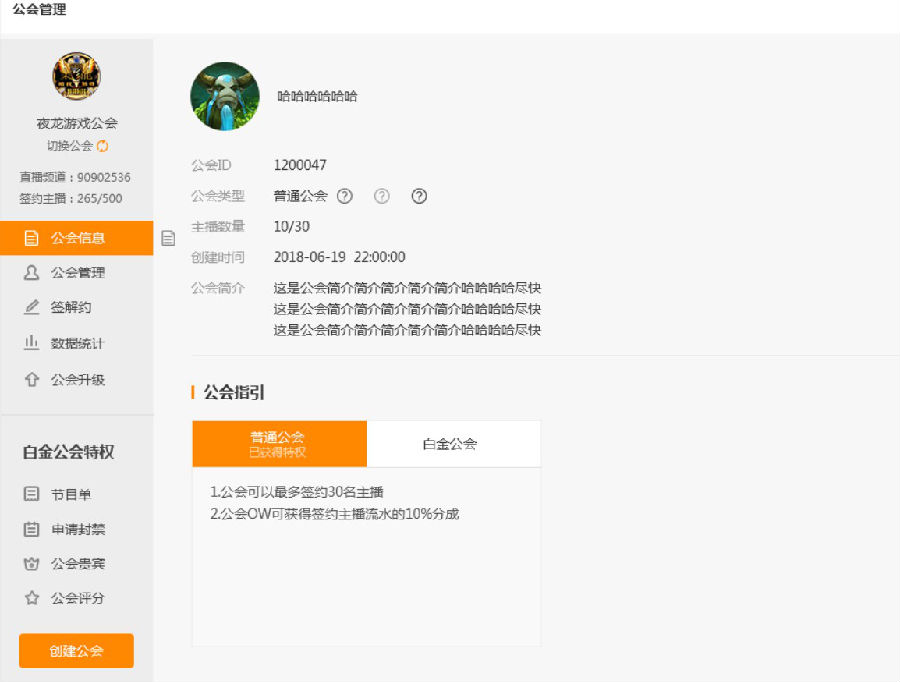Select the orange 普通公会 tab
This screenshot has height=682, width=900.
(279, 444)
